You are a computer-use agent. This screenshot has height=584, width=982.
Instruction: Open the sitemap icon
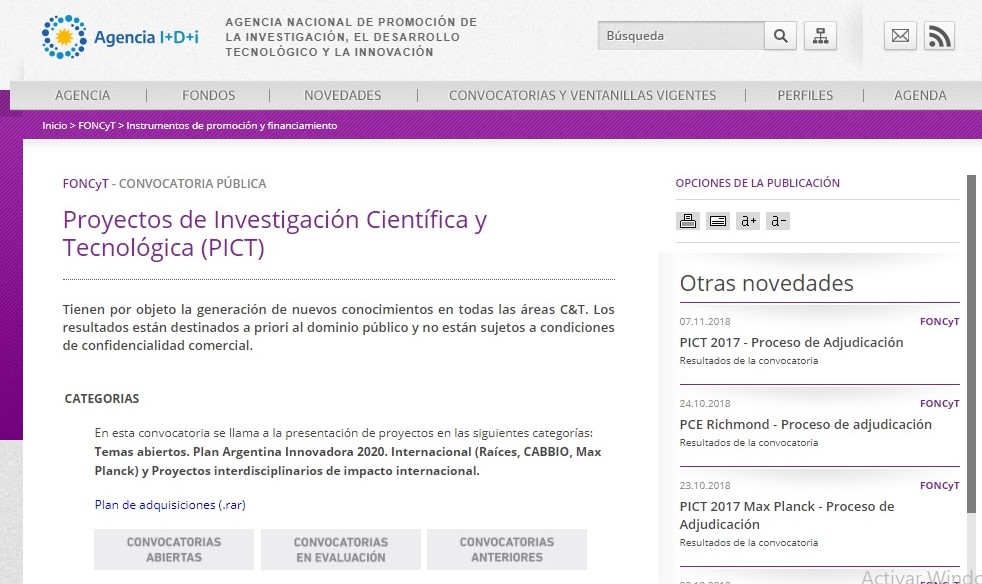[820, 36]
